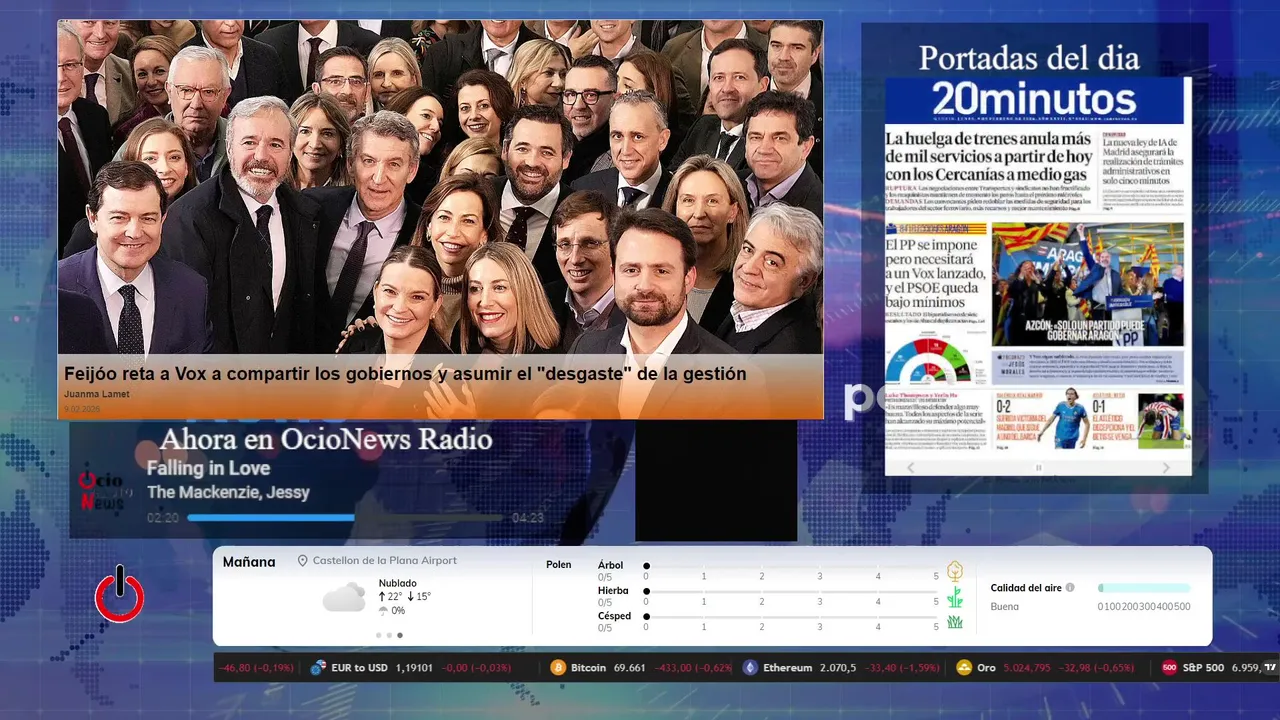This screenshot has width=1280, height=720.
Task: Seek along the Falling in Love progress bar
Action: pos(345,518)
